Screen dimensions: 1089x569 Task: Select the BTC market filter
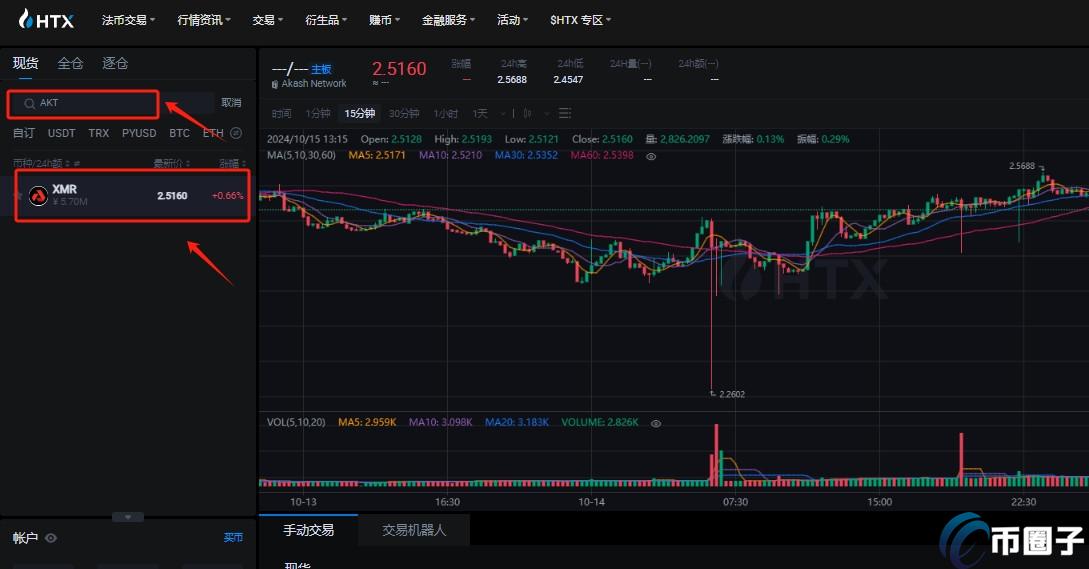pos(179,133)
